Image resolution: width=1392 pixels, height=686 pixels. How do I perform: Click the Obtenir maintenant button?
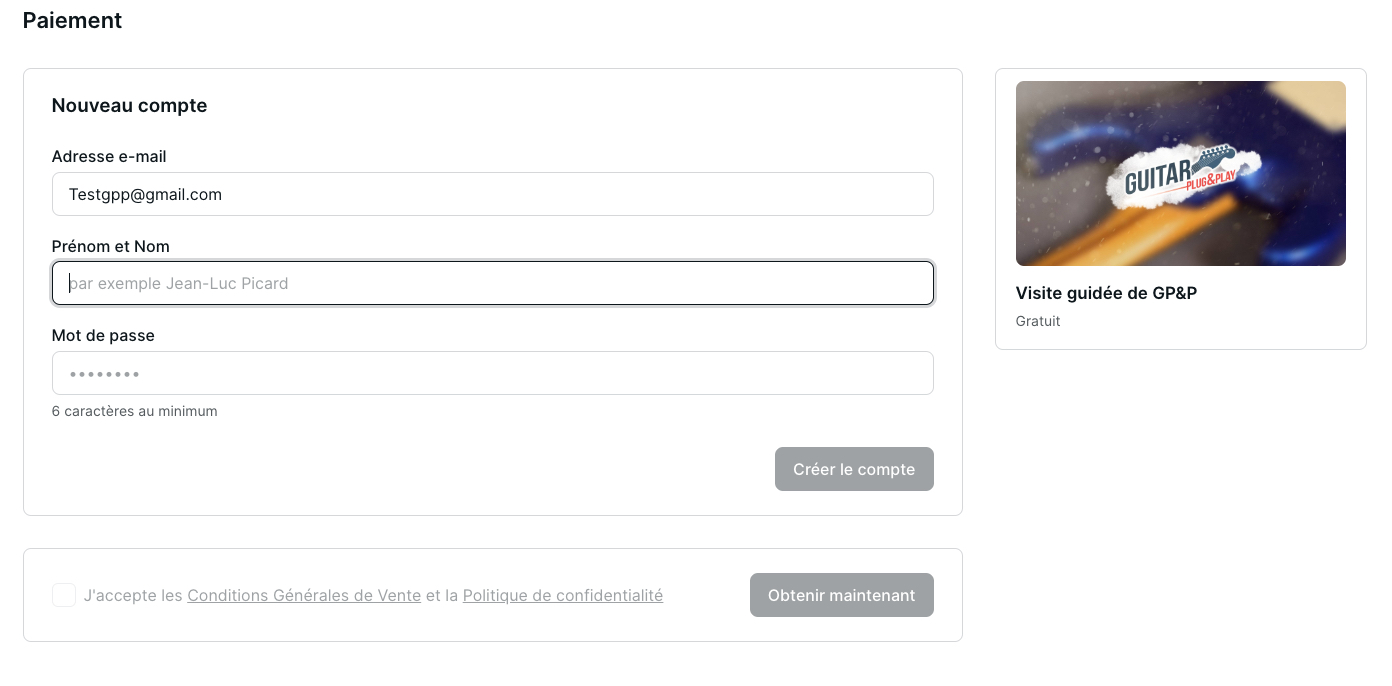tap(841, 595)
